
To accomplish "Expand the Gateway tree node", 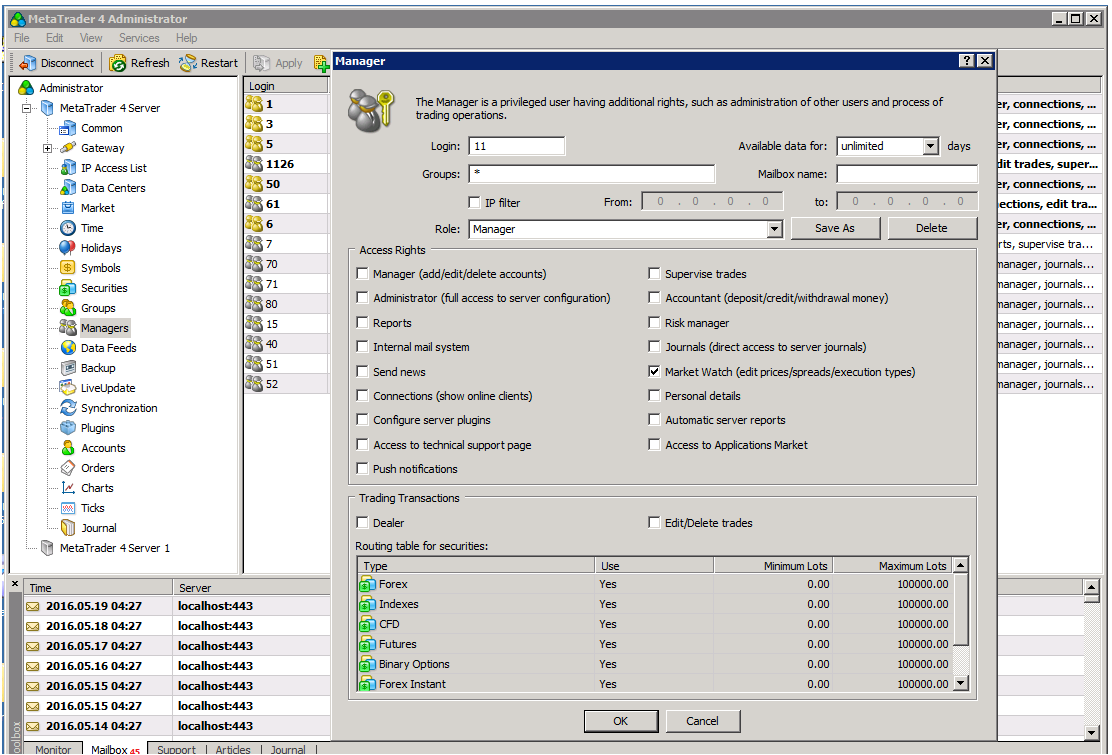I will 47,148.
